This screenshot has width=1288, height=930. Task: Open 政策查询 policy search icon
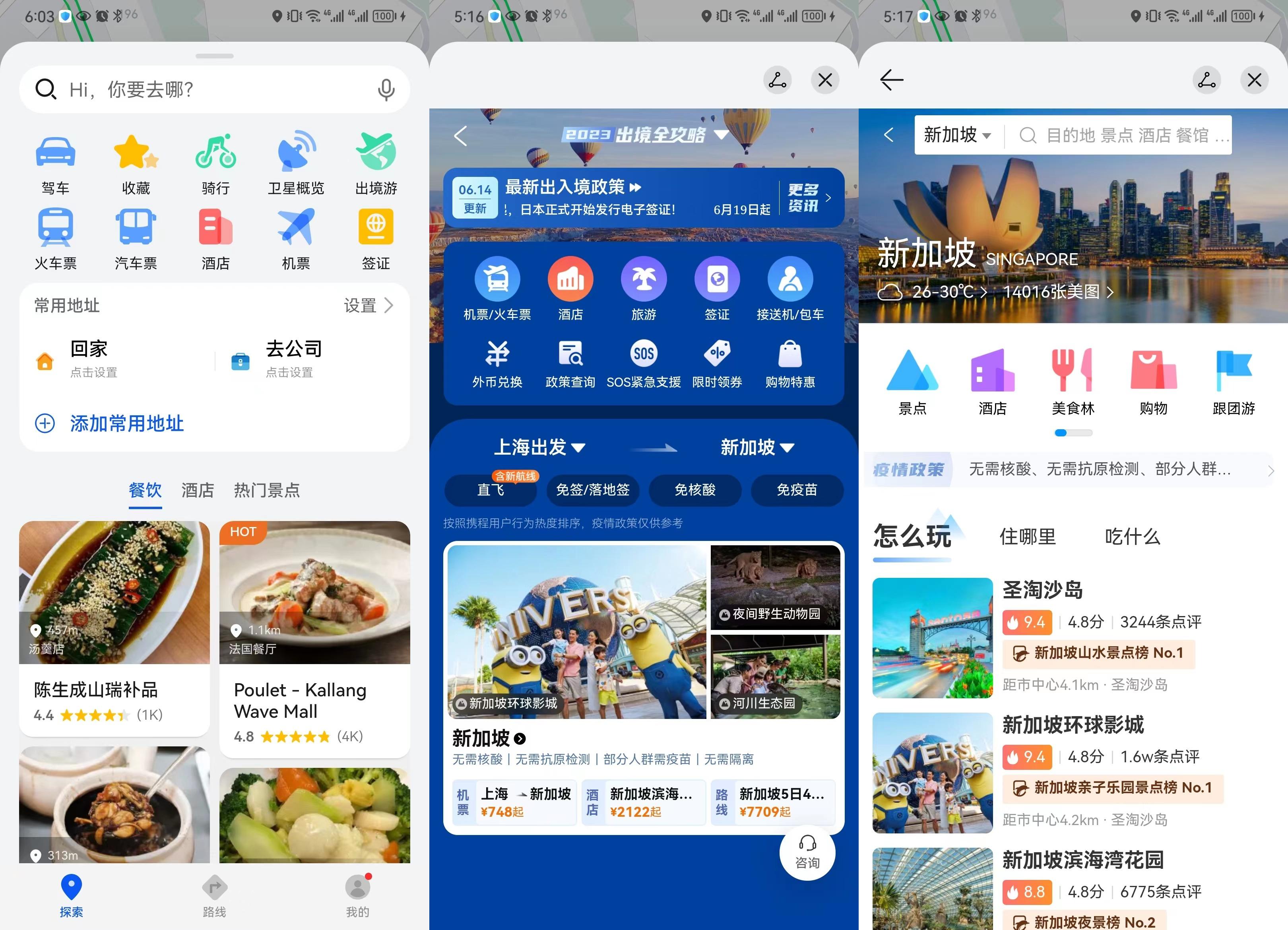tap(570, 354)
